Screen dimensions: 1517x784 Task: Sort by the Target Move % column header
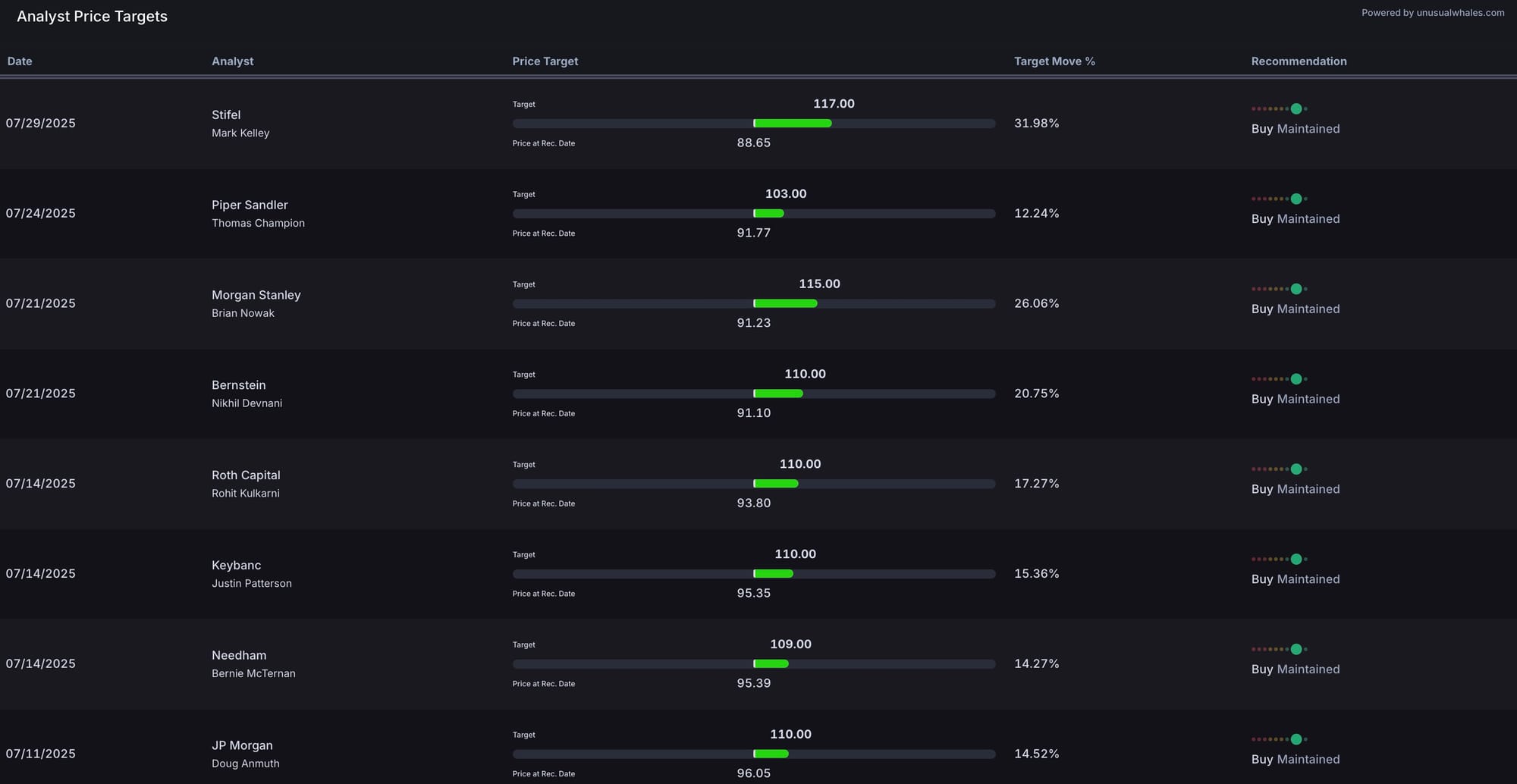pyautogui.click(x=1054, y=61)
